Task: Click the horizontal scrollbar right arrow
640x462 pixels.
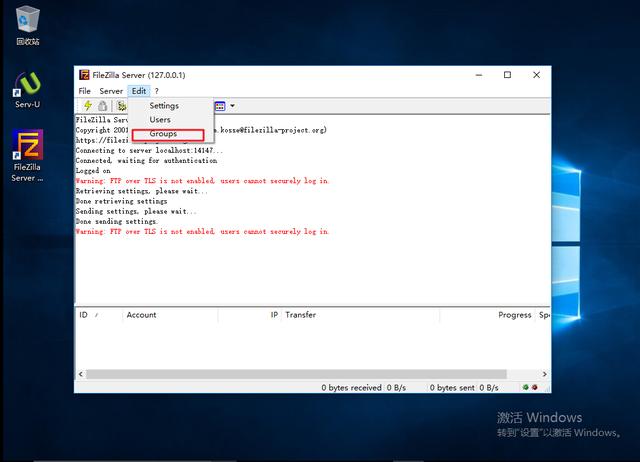Action: click(544, 374)
